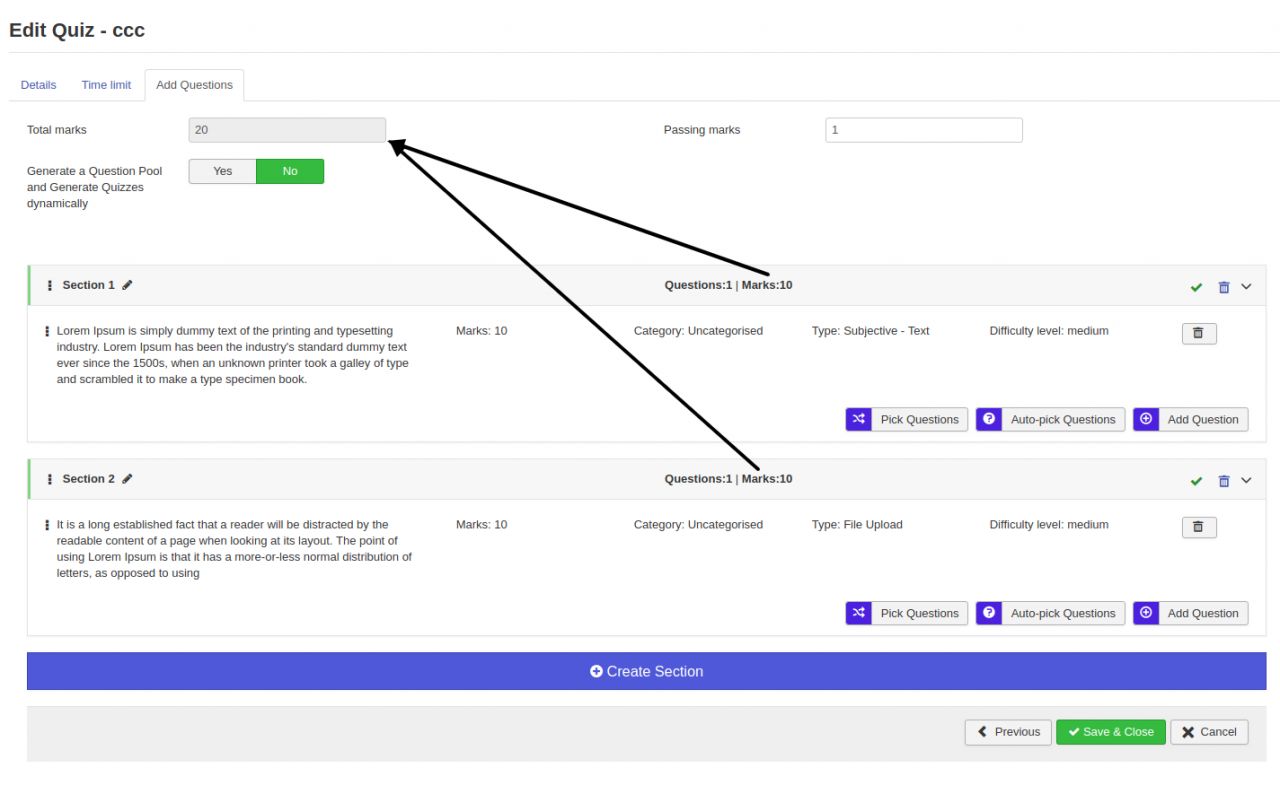
Task: Click the blue trash icon in Section 2 header
Action: tap(1223, 481)
